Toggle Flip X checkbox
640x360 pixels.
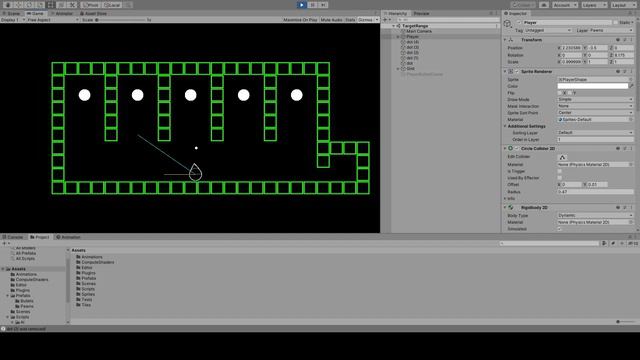pyautogui.click(x=560, y=93)
